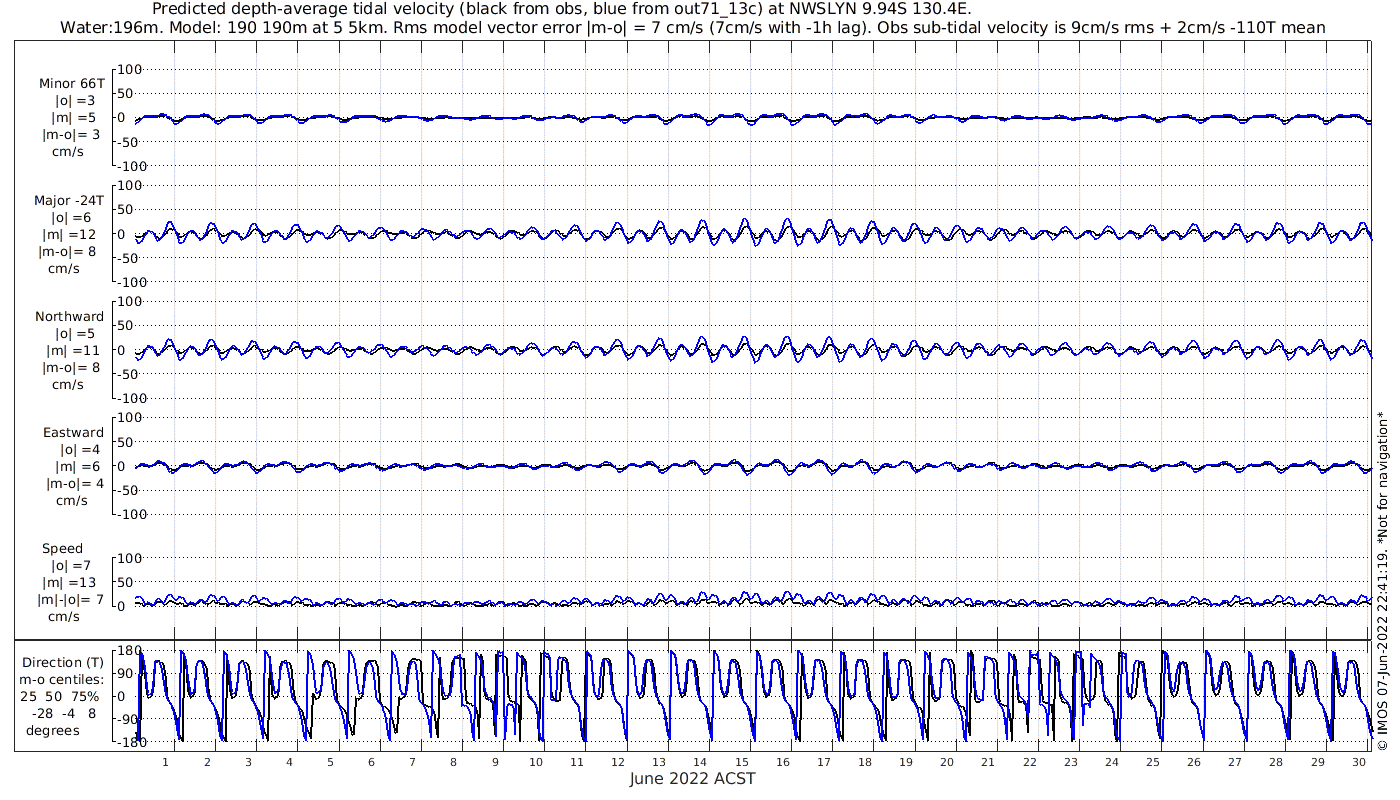This screenshot has width=1400, height=800.
Task: Click date label '26' on the time axis
Action: 1193,762
